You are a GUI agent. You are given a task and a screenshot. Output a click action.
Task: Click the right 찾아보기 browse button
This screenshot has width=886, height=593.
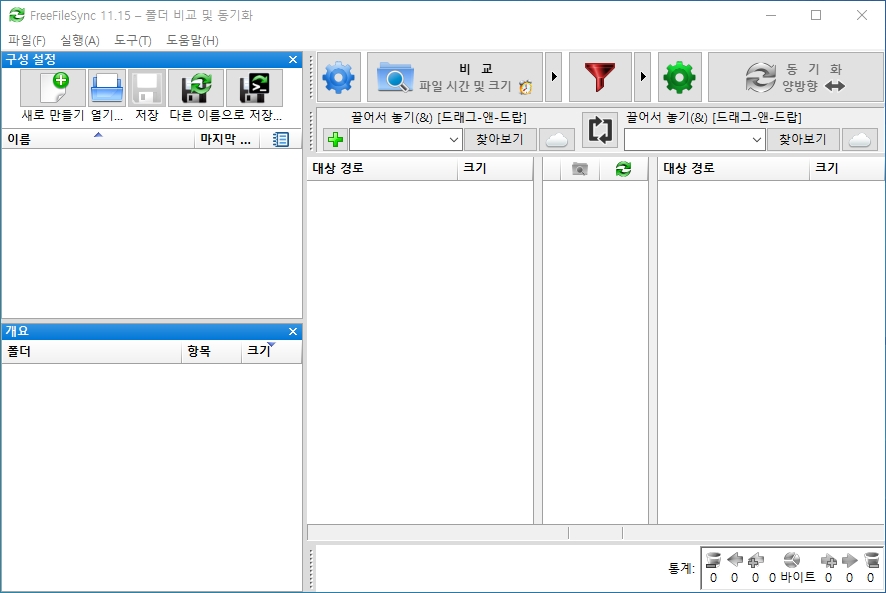pos(802,140)
